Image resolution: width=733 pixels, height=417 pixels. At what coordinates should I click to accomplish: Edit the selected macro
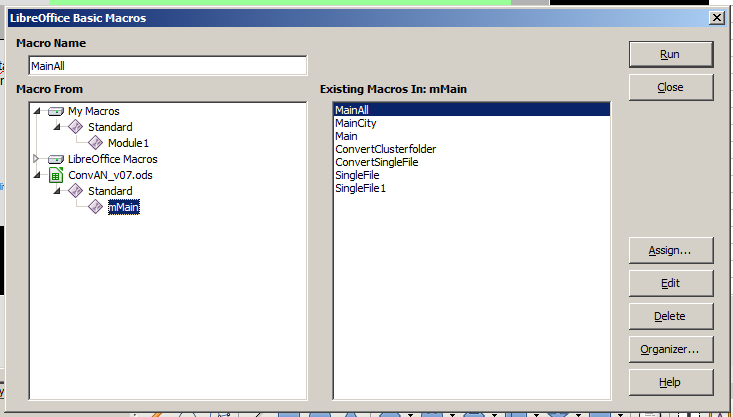pos(671,283)
